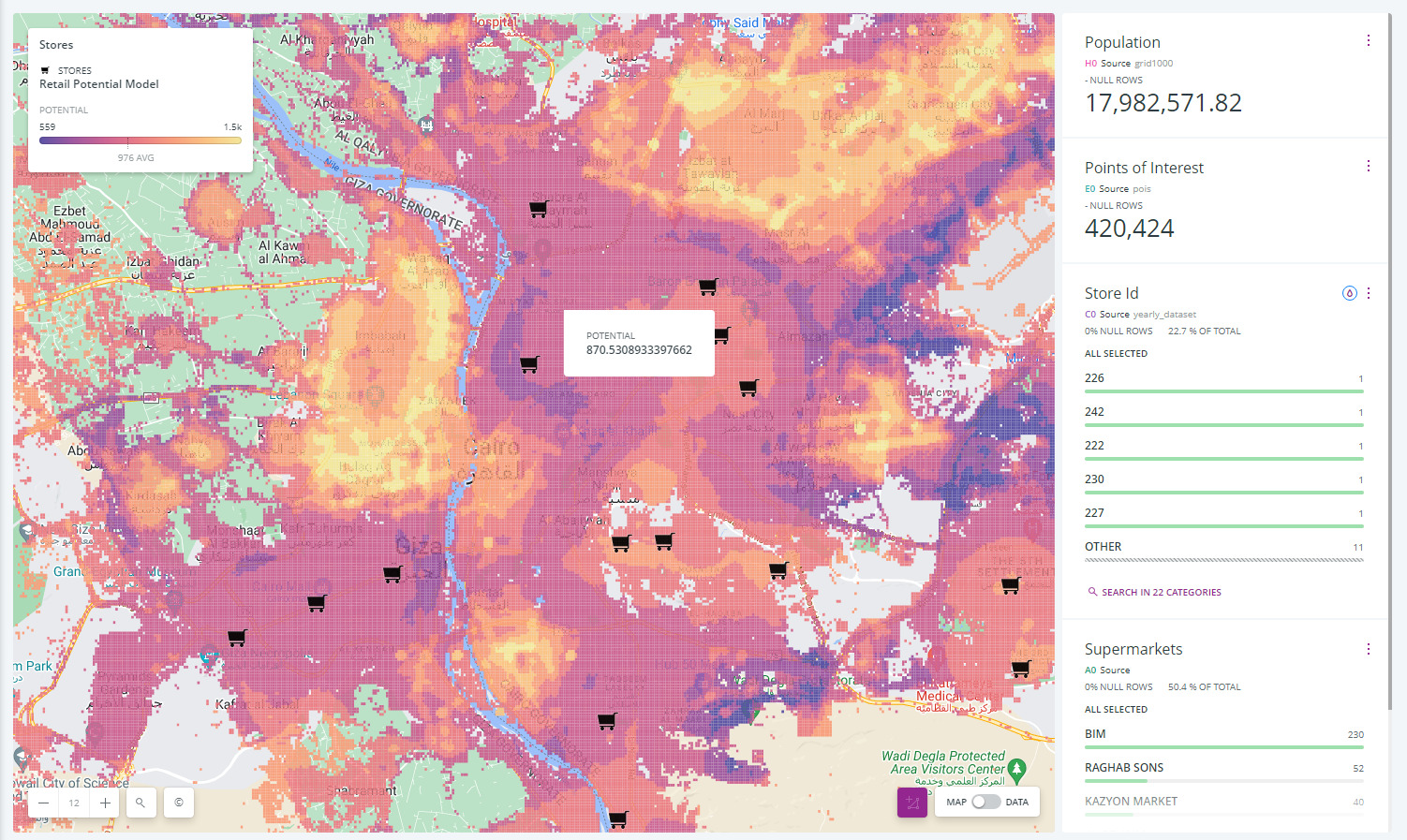The image size is (1407, 840).
Task: Click the zoom in plus icon
Action: point(104,803)
